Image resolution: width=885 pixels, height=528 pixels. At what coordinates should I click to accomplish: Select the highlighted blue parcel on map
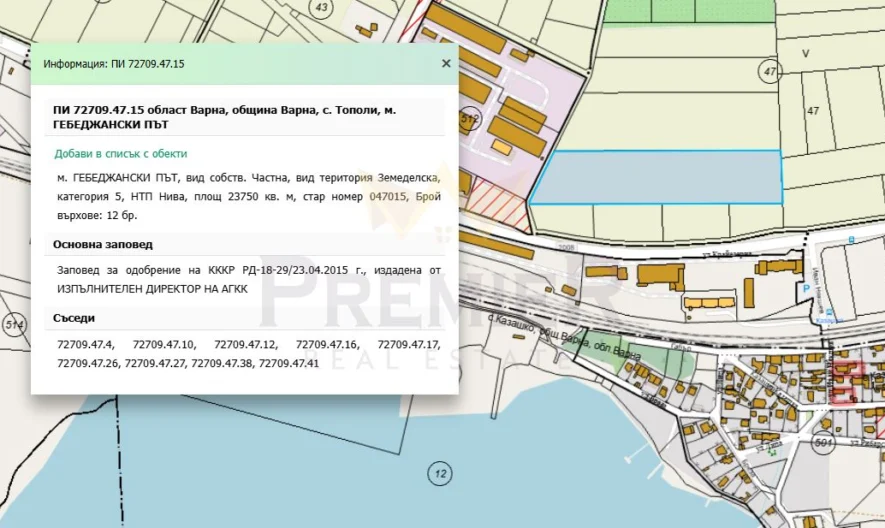655,177
